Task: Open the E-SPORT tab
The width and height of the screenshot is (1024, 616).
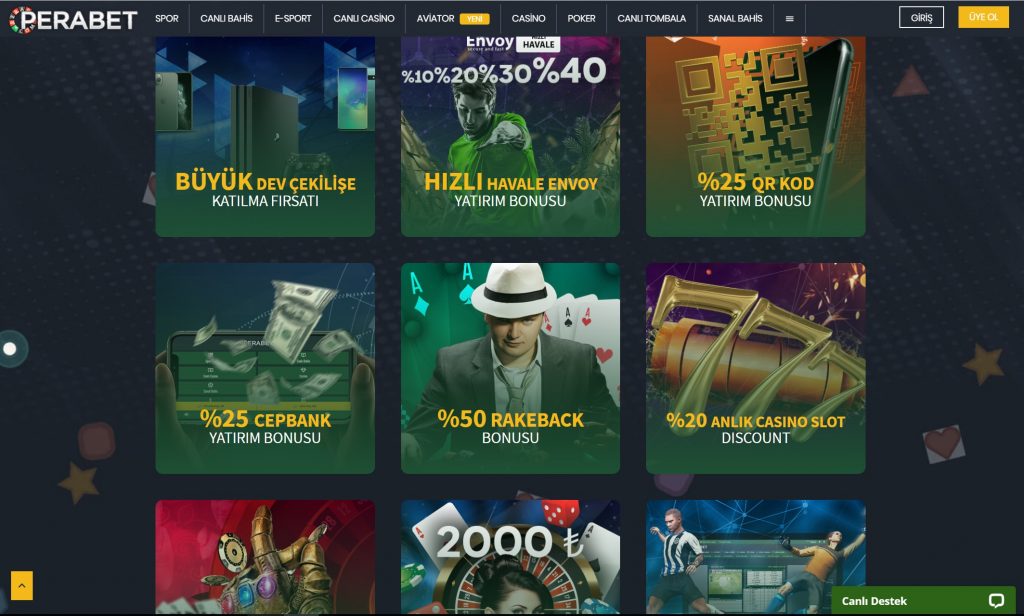Action: (x=293, y=18)
